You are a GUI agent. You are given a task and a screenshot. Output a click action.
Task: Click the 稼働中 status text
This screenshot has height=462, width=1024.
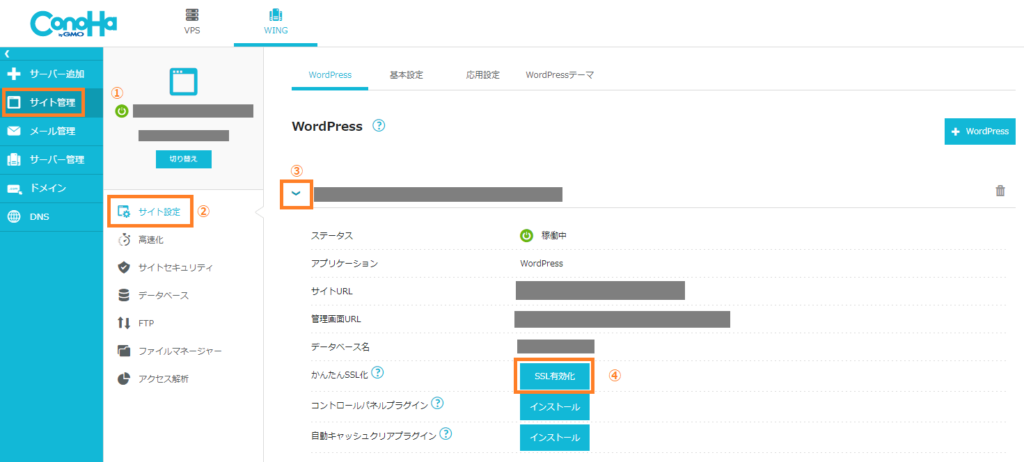554,236
